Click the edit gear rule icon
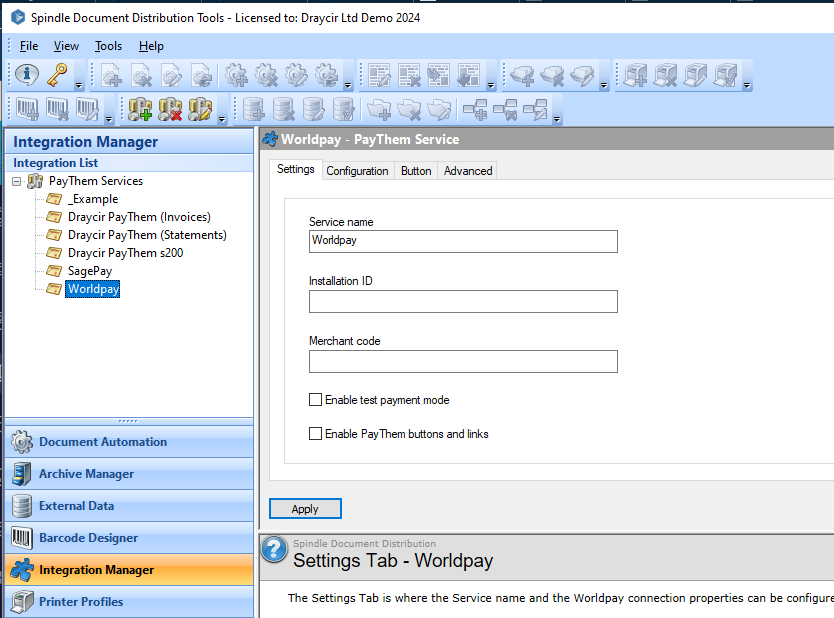Viewport: 834px width, 618px height. (296, 76)
